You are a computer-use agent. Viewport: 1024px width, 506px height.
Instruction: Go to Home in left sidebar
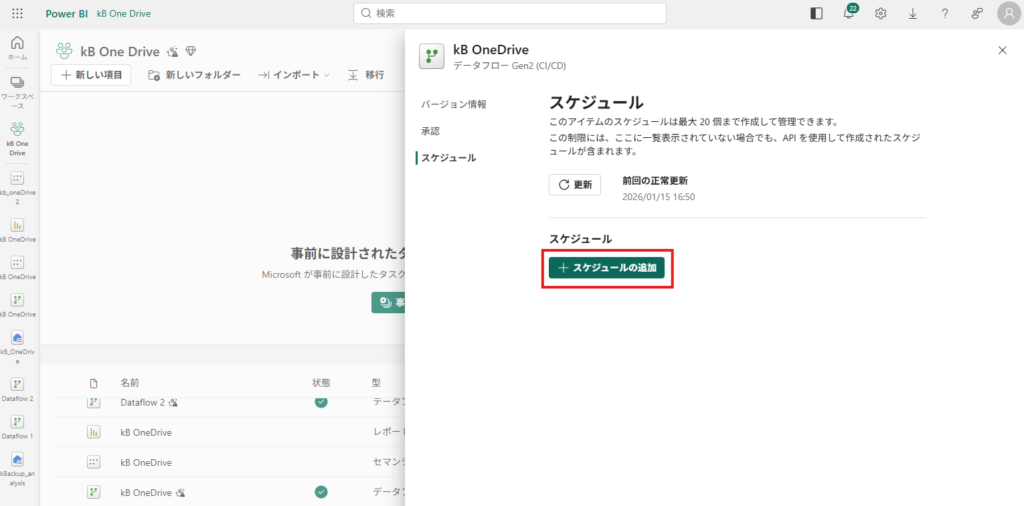click(17, 48)
